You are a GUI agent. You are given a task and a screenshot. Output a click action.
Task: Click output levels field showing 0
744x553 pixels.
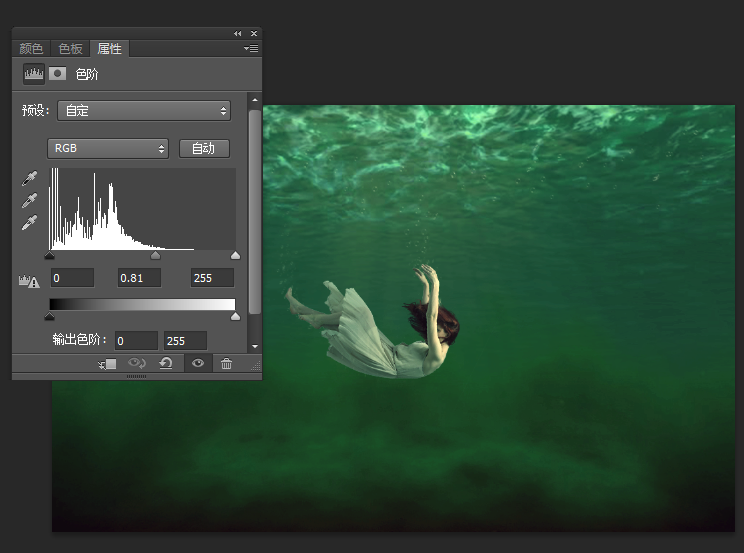(137, 341)
